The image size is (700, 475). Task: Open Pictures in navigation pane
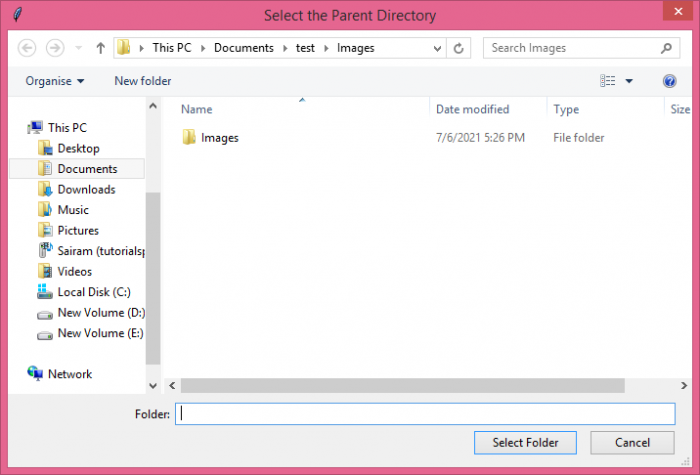[78, 230]
